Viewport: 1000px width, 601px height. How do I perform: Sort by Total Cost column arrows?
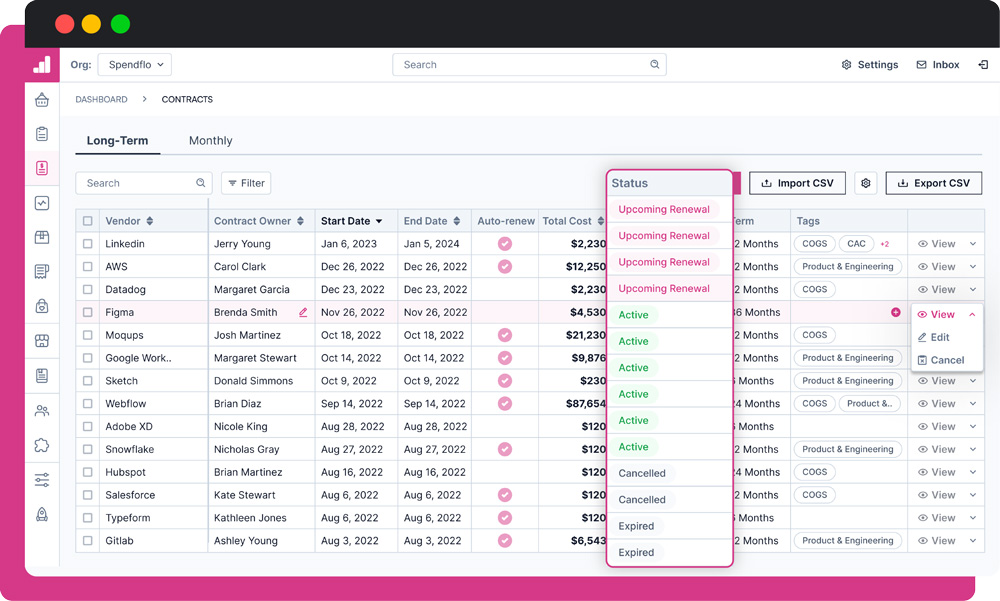point(600,221)
